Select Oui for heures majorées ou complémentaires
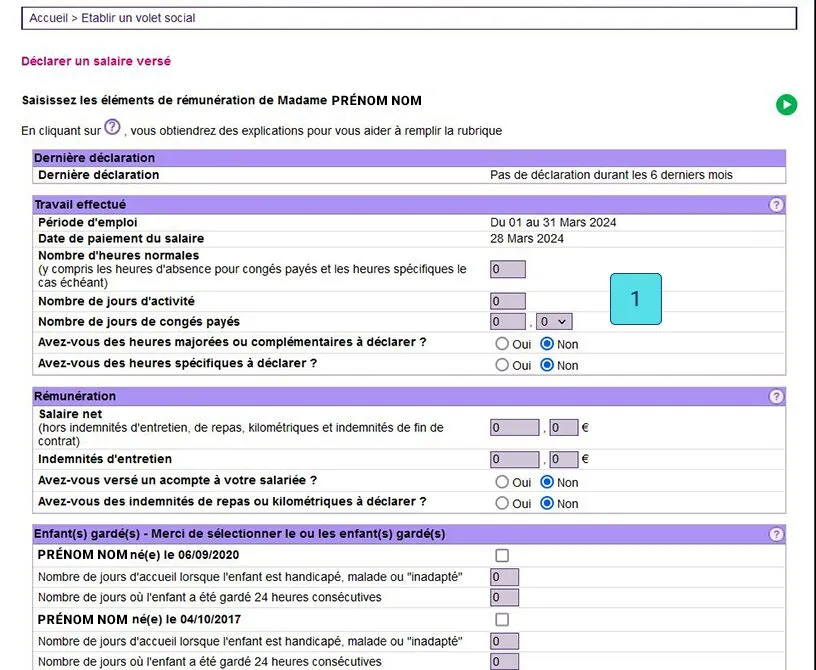816x670 pixels. (x=502, y=344)
